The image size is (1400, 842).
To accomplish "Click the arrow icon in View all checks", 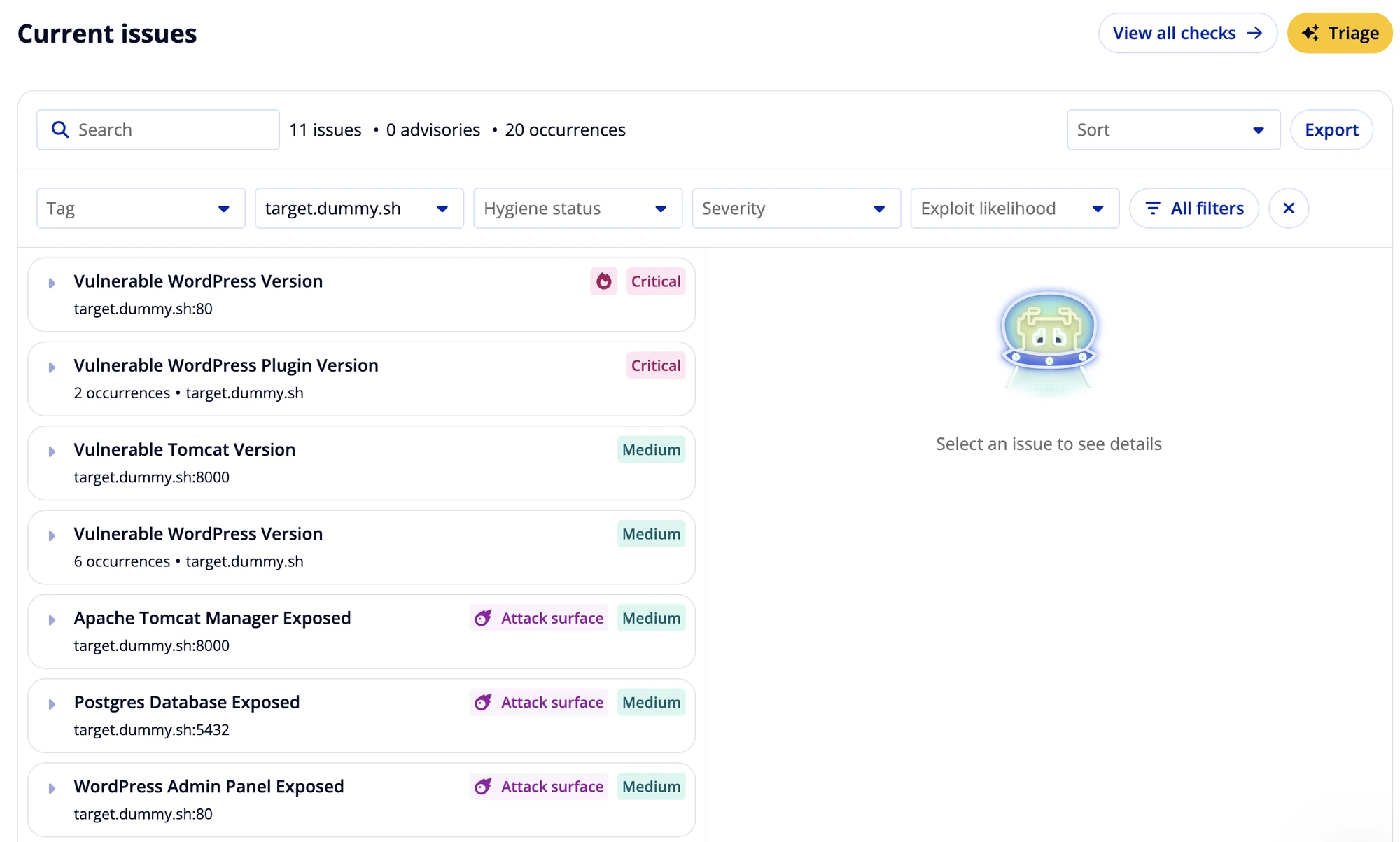I will tap(1254, 33).
